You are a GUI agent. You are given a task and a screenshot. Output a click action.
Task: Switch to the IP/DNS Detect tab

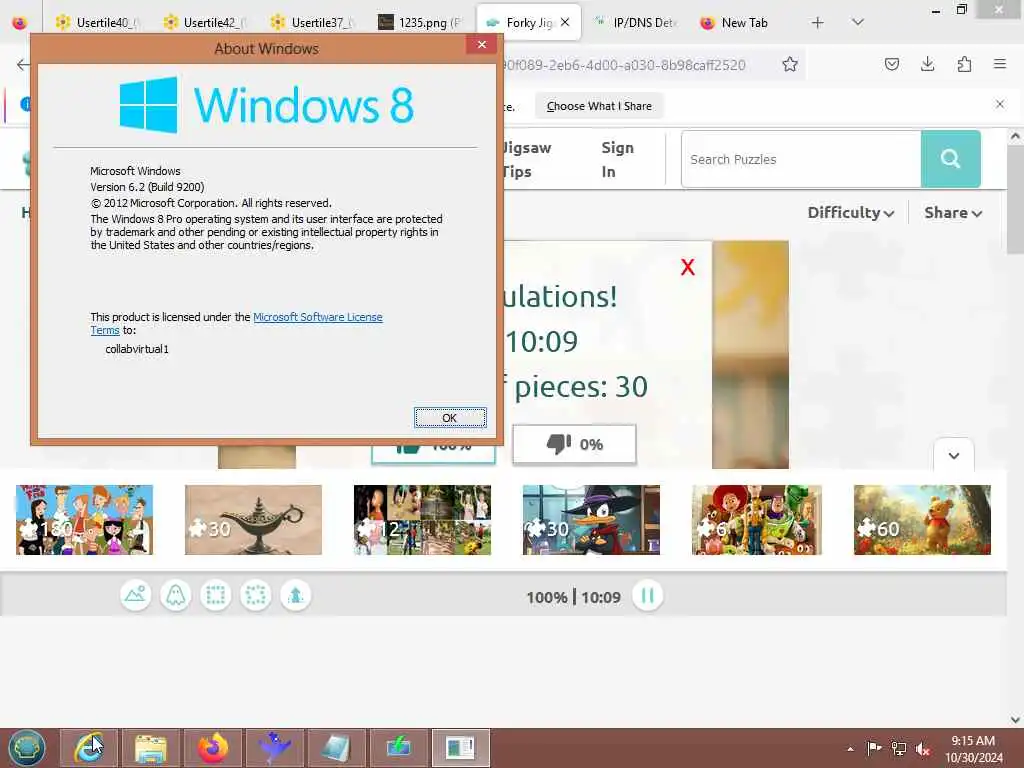[x=635, y=22]
